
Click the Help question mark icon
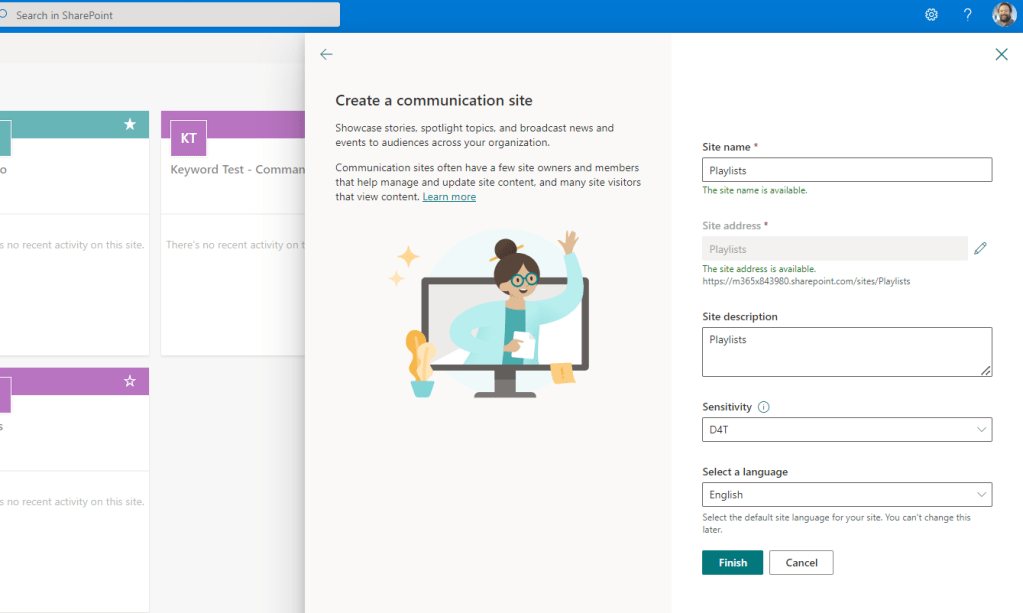click(967, 15)
